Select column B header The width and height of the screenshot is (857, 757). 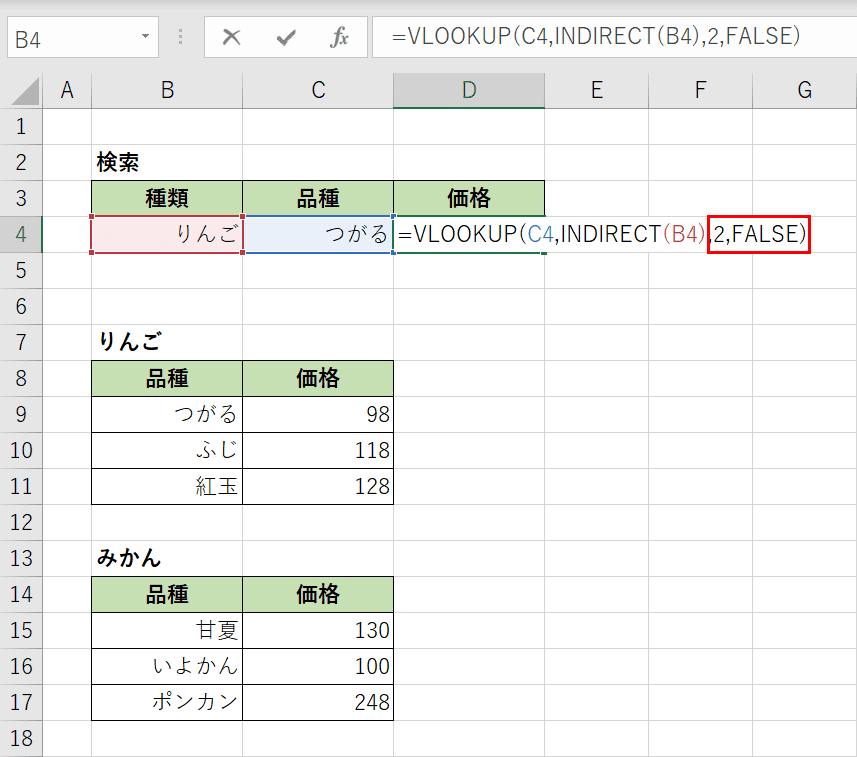(167, 90)
